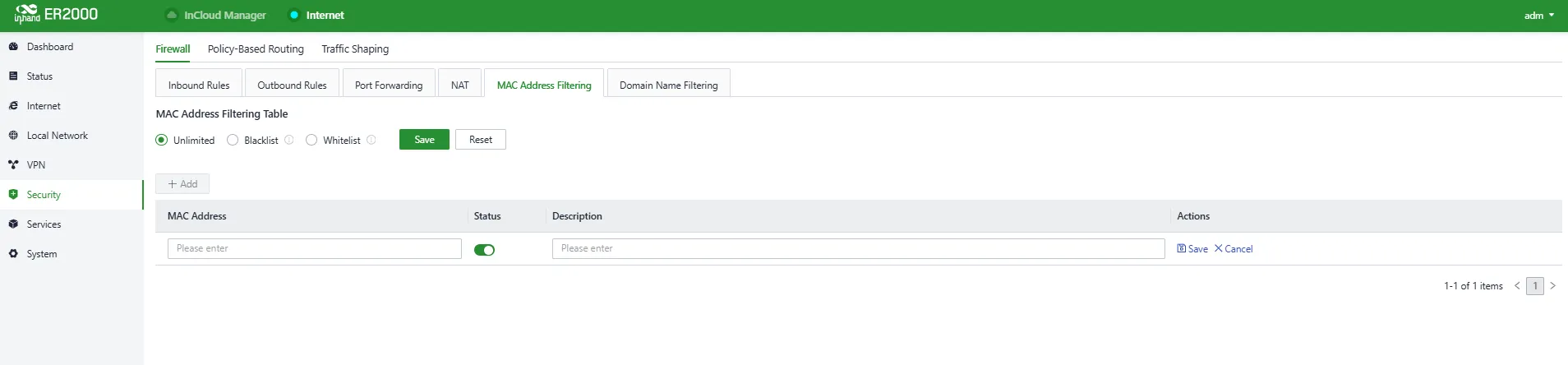Select the Whitelist radio button
1568x365 pixels.
[x=311, y=140]
